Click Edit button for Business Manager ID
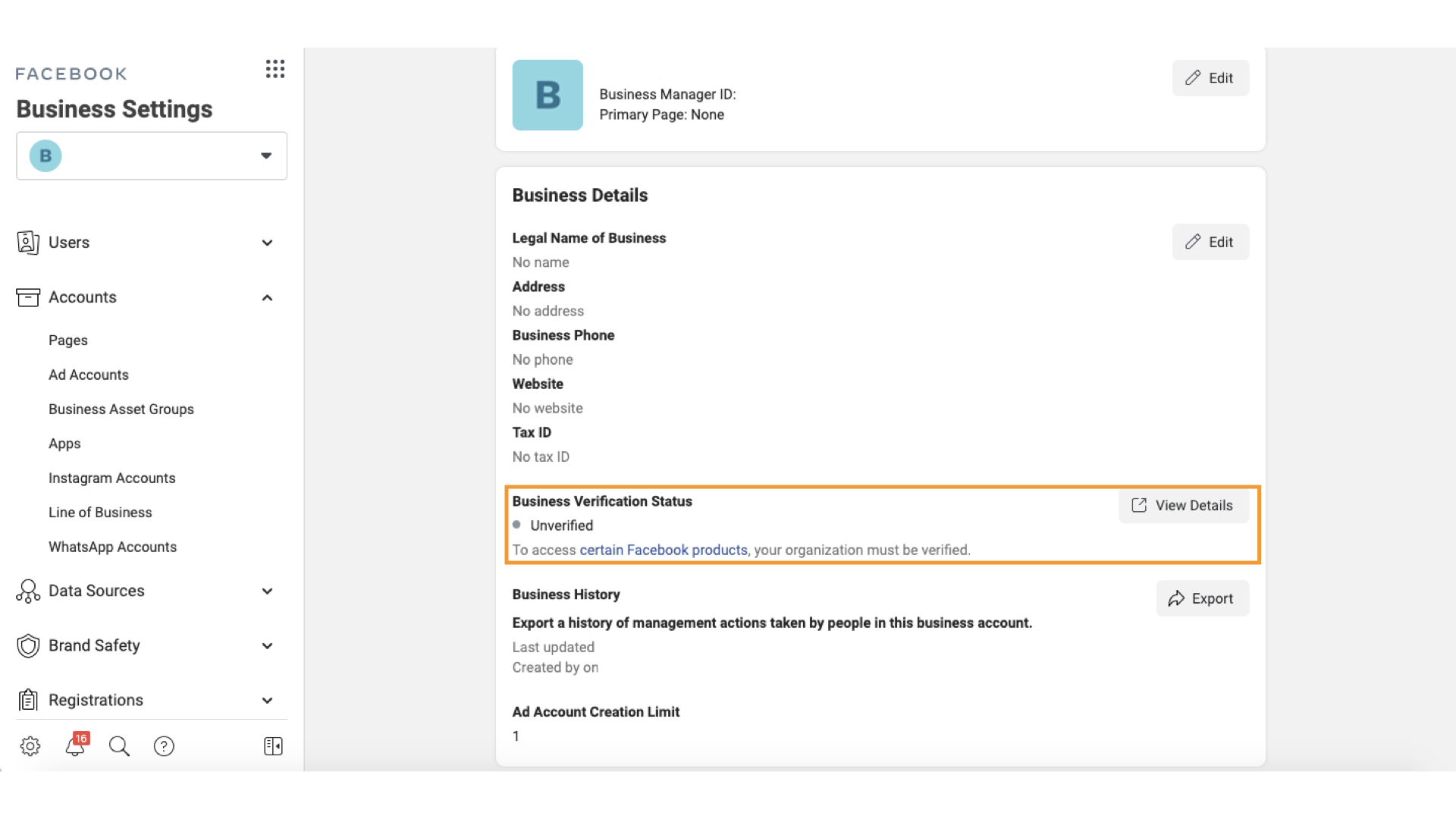This screenshot has height=819, width=1456. pos(1210,77)
